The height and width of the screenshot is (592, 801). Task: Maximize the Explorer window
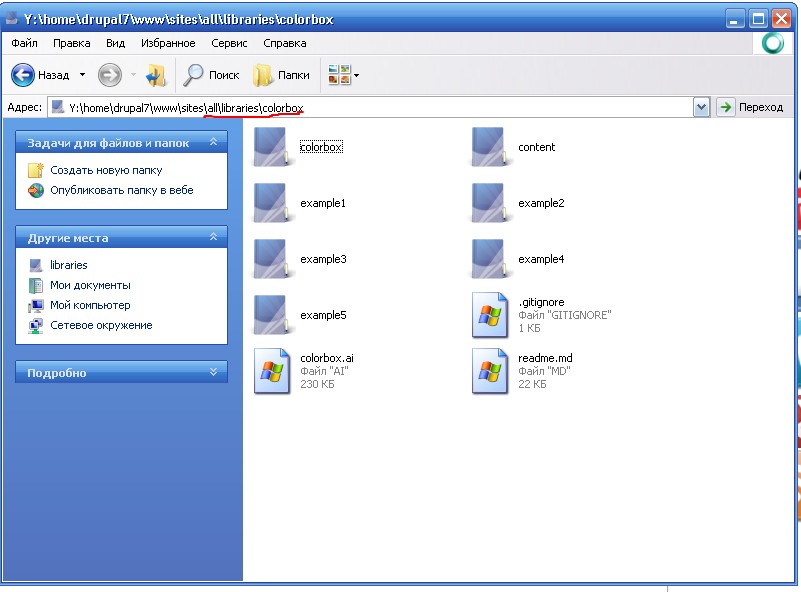(x=758, y=19)
